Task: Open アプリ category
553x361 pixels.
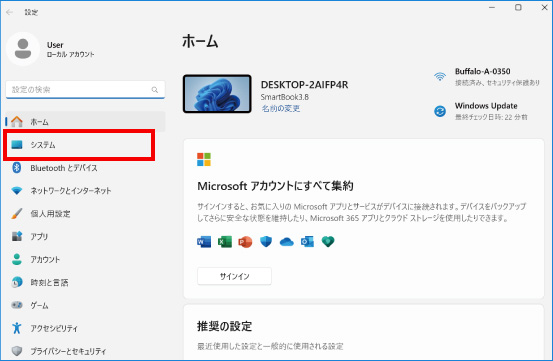Action: 85,237
